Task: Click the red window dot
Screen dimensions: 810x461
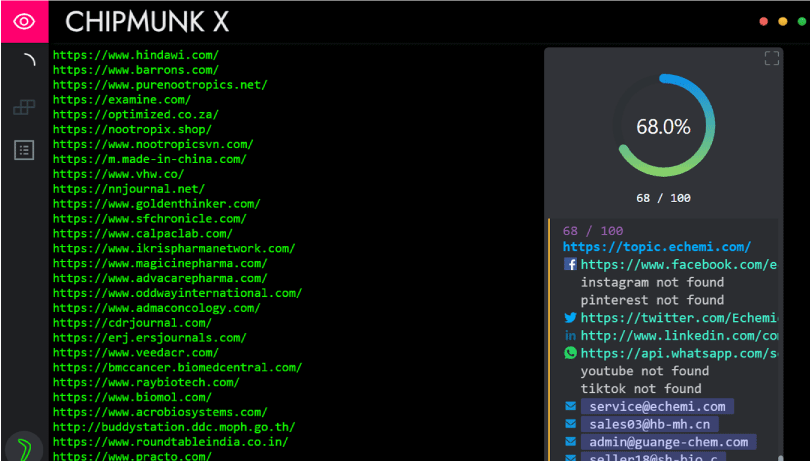Action: coord(764,22)
